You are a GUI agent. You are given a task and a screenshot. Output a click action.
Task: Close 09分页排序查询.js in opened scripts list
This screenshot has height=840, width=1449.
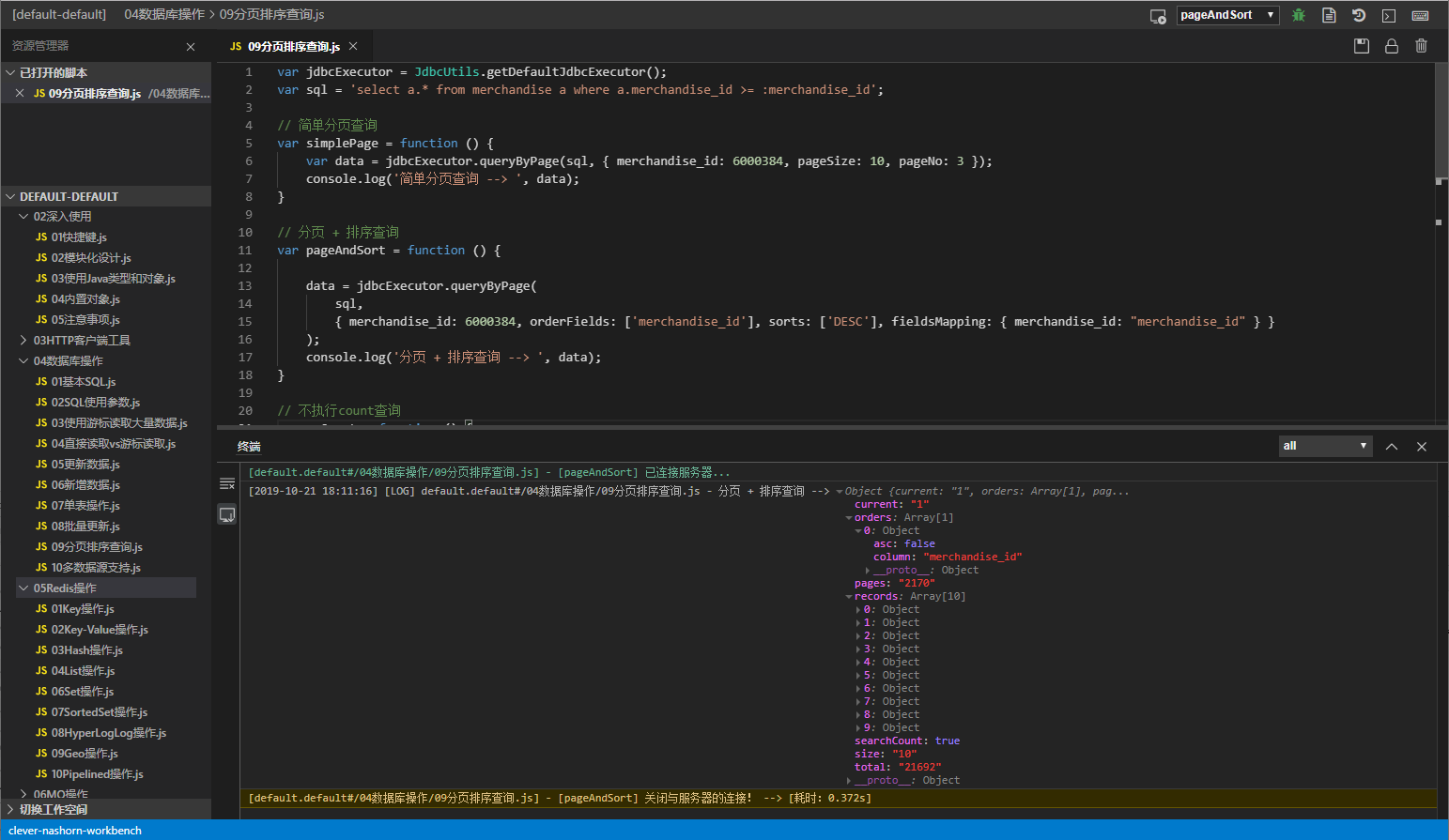tap(20, 93)
